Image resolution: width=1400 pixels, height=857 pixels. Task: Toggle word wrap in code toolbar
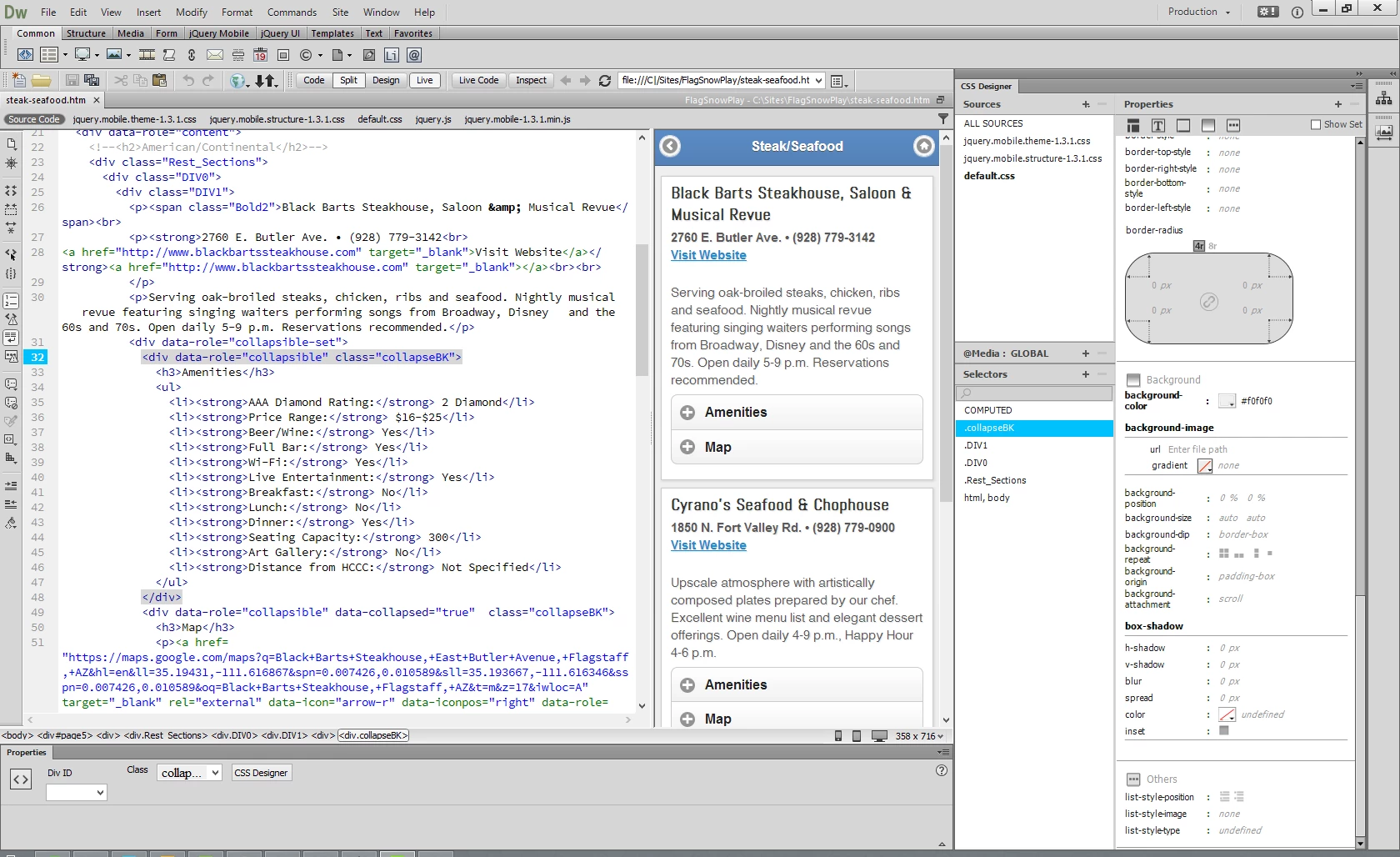coord(11,338)
